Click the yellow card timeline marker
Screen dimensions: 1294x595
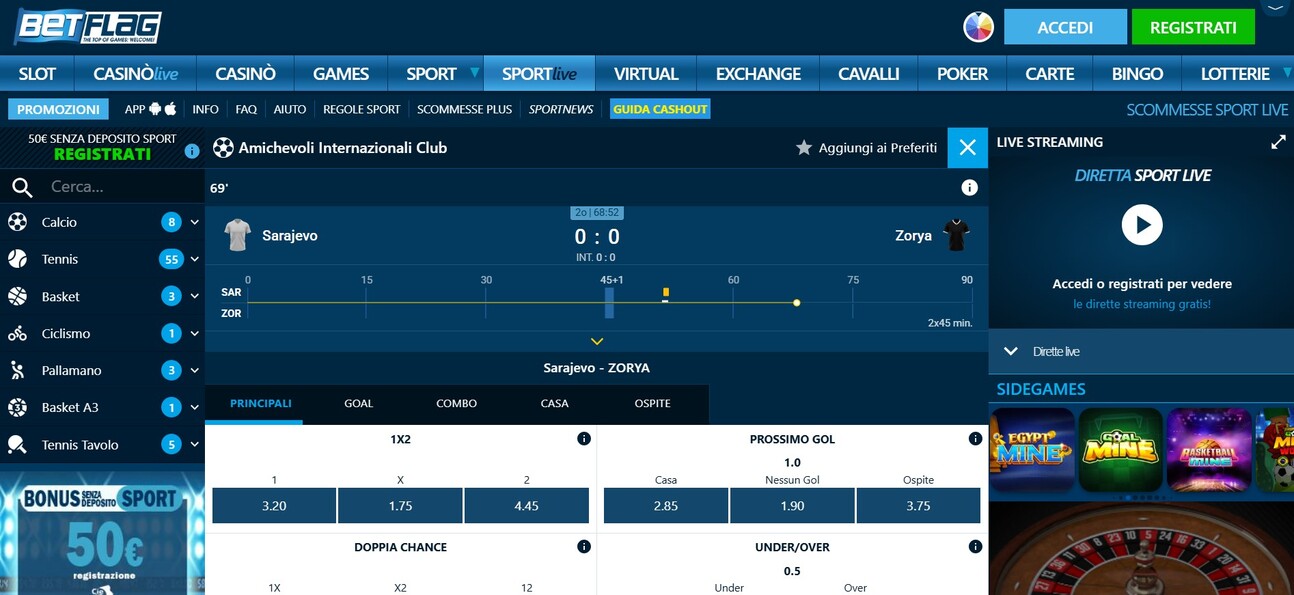click(x=666, y=292)
